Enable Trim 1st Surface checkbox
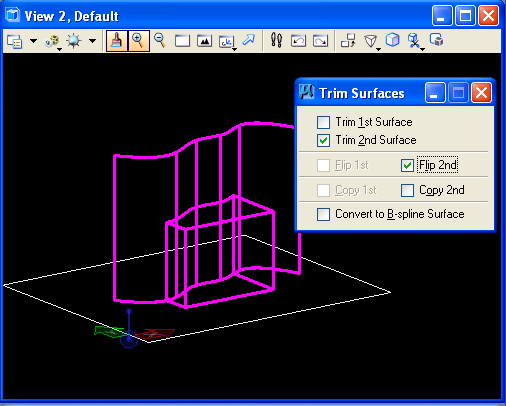The image size is (506, 406). 323,122
